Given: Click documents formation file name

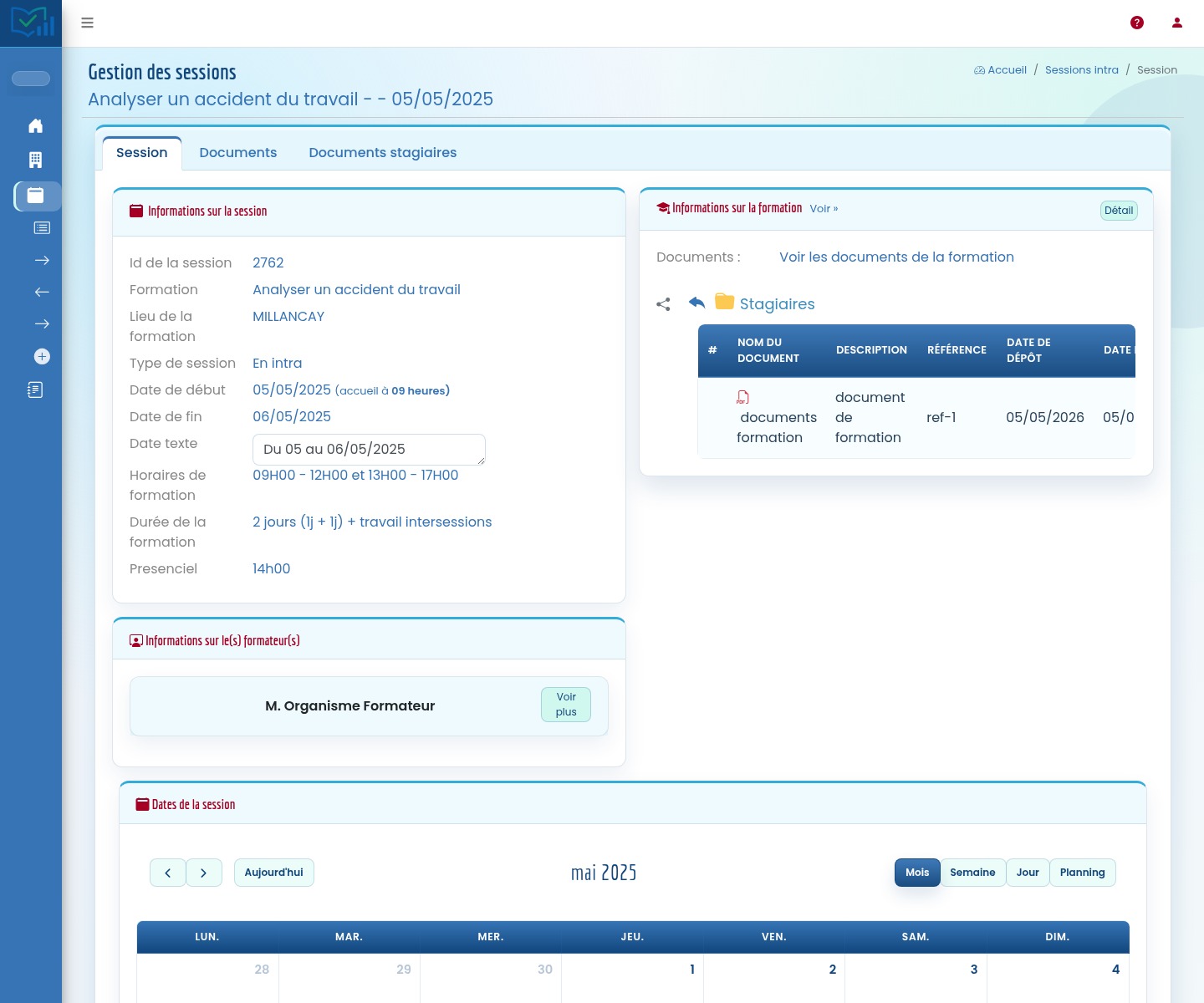Looking at the screenshot, I should pyautogui.click(x=777, y=428).
